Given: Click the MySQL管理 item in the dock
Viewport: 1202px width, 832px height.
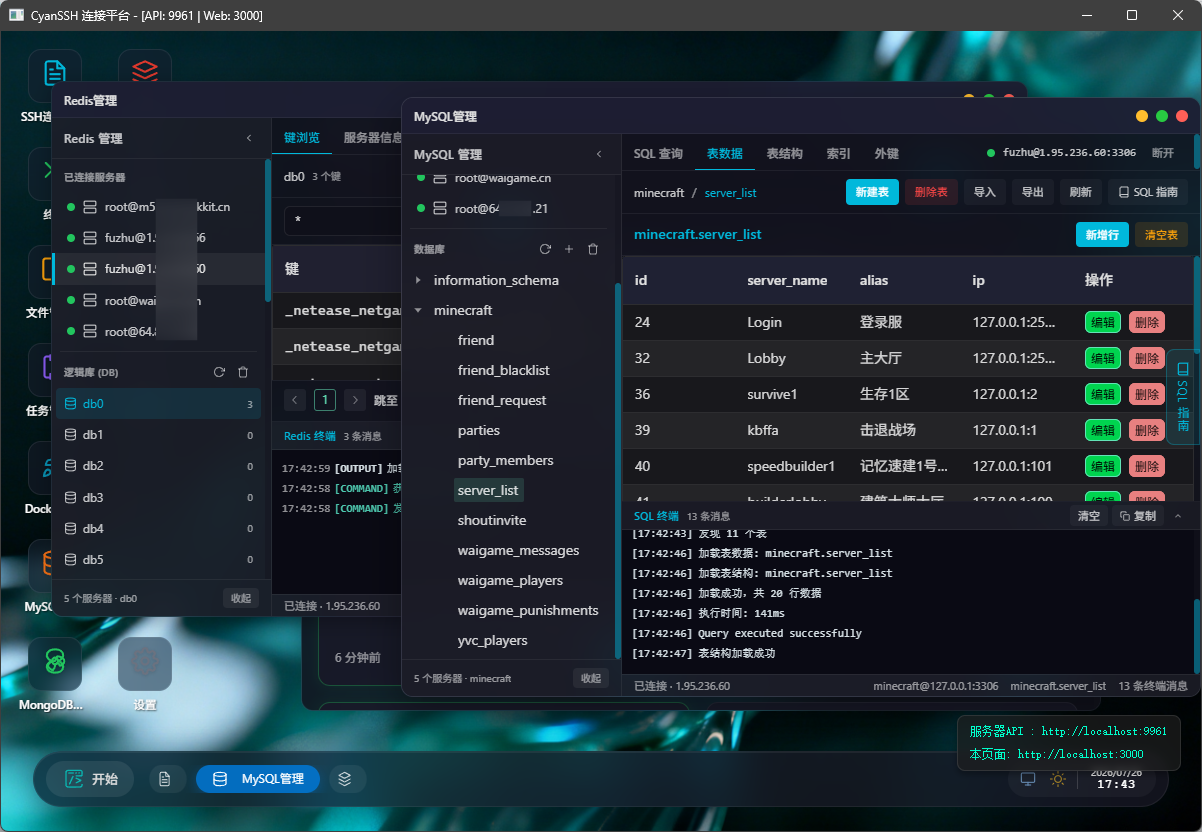Looking at the screenshot, I should (258, 779).
